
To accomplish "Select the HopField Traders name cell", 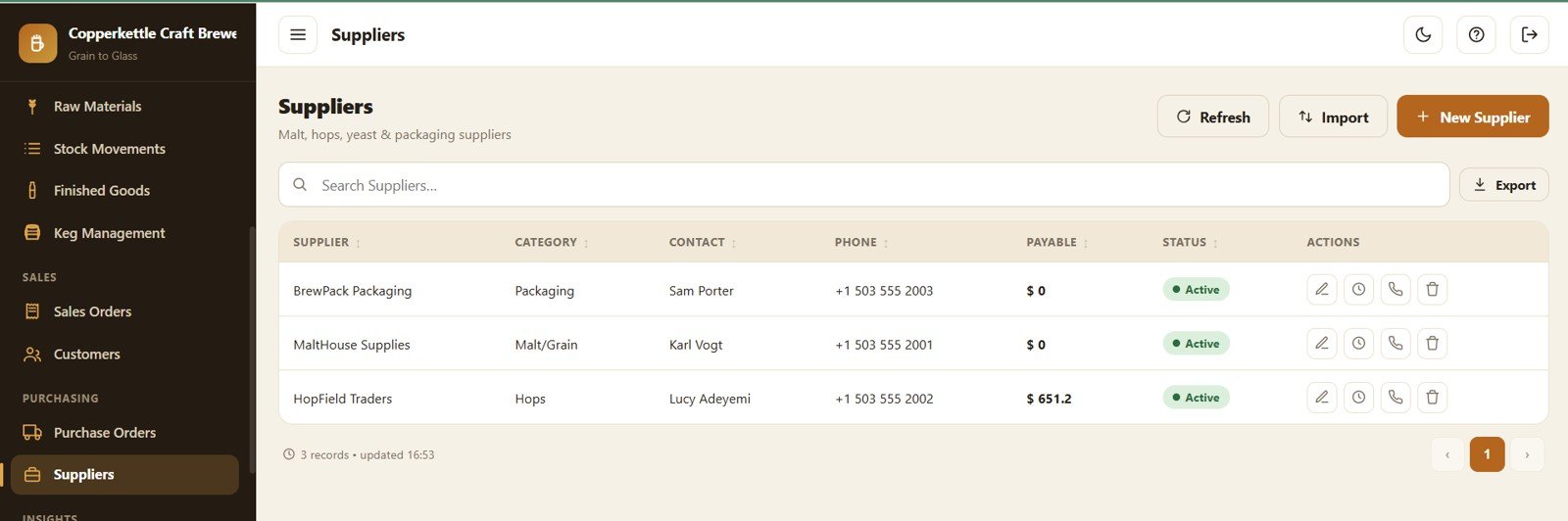I will (x=343, y=399).
